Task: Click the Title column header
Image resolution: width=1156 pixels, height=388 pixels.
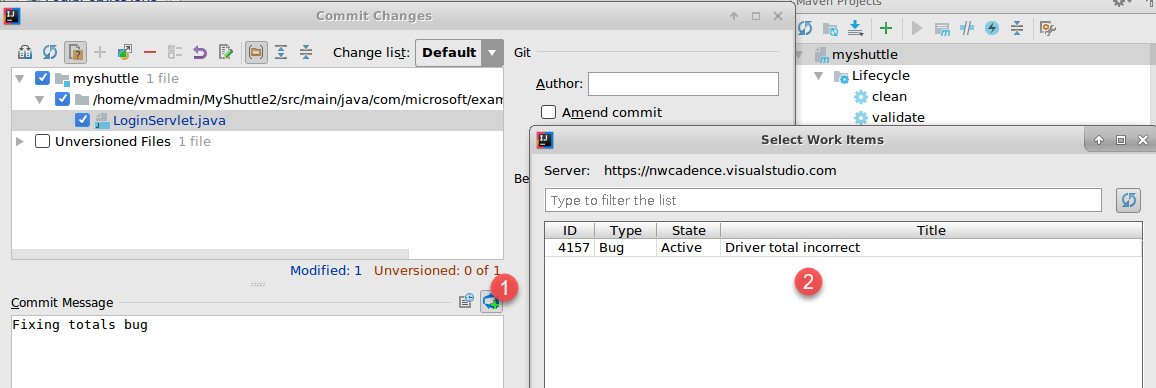Action: pyautogui.click(x=931, y=231)
